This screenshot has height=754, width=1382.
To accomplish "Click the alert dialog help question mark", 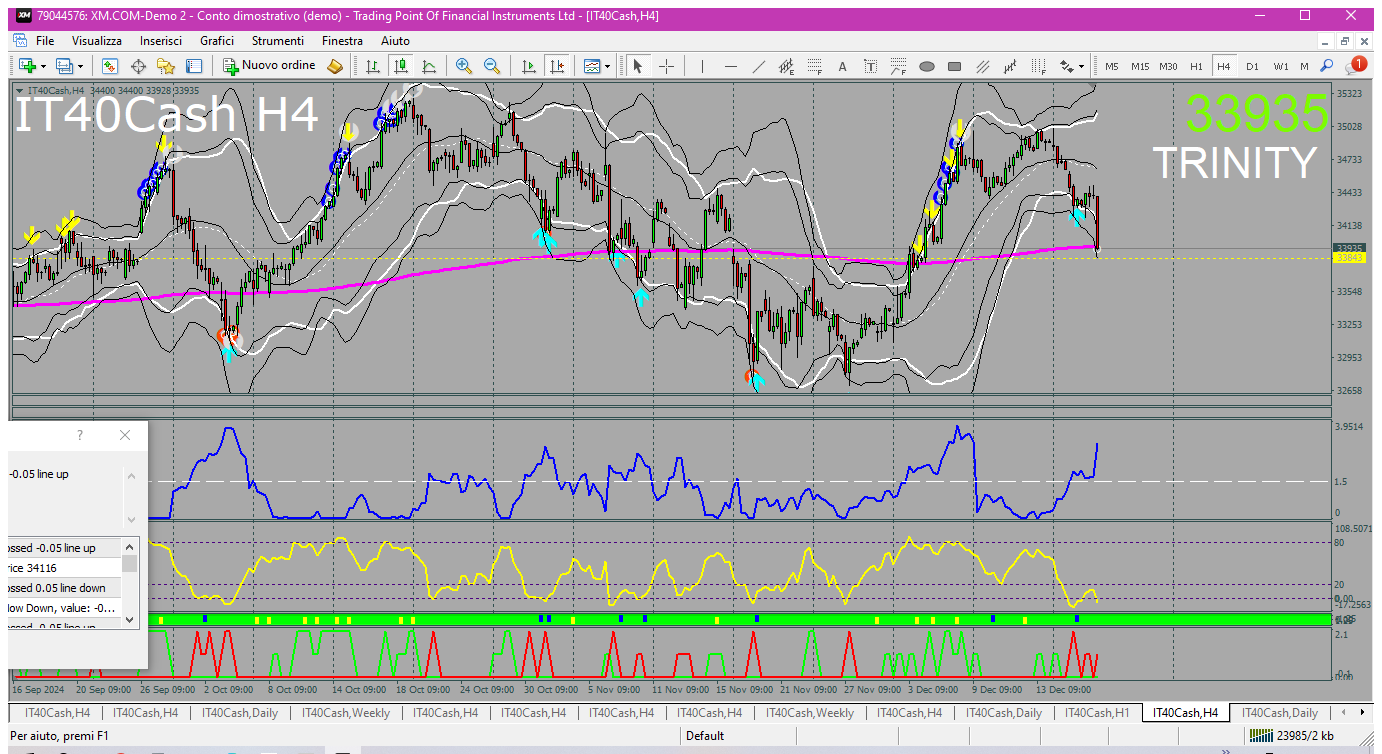I will click(80, 435).
